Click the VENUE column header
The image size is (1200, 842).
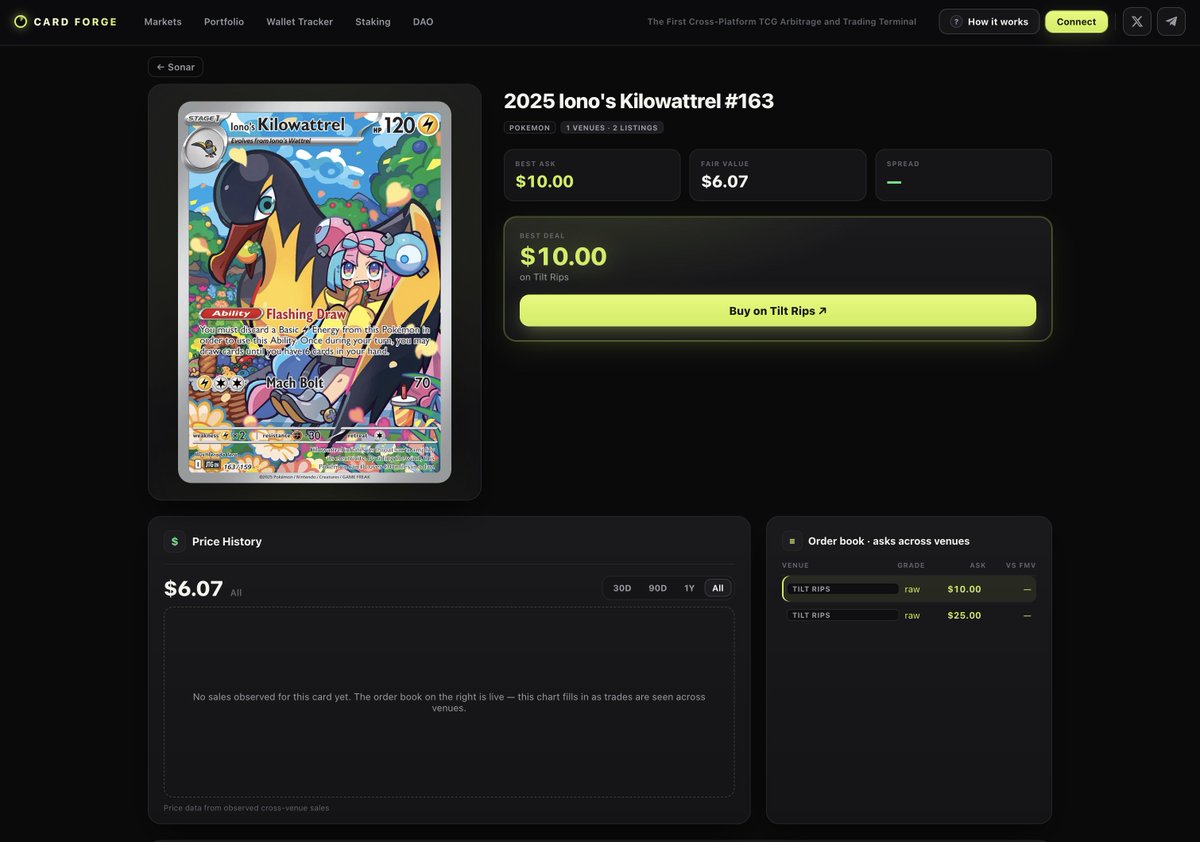[x=795, y=565]
